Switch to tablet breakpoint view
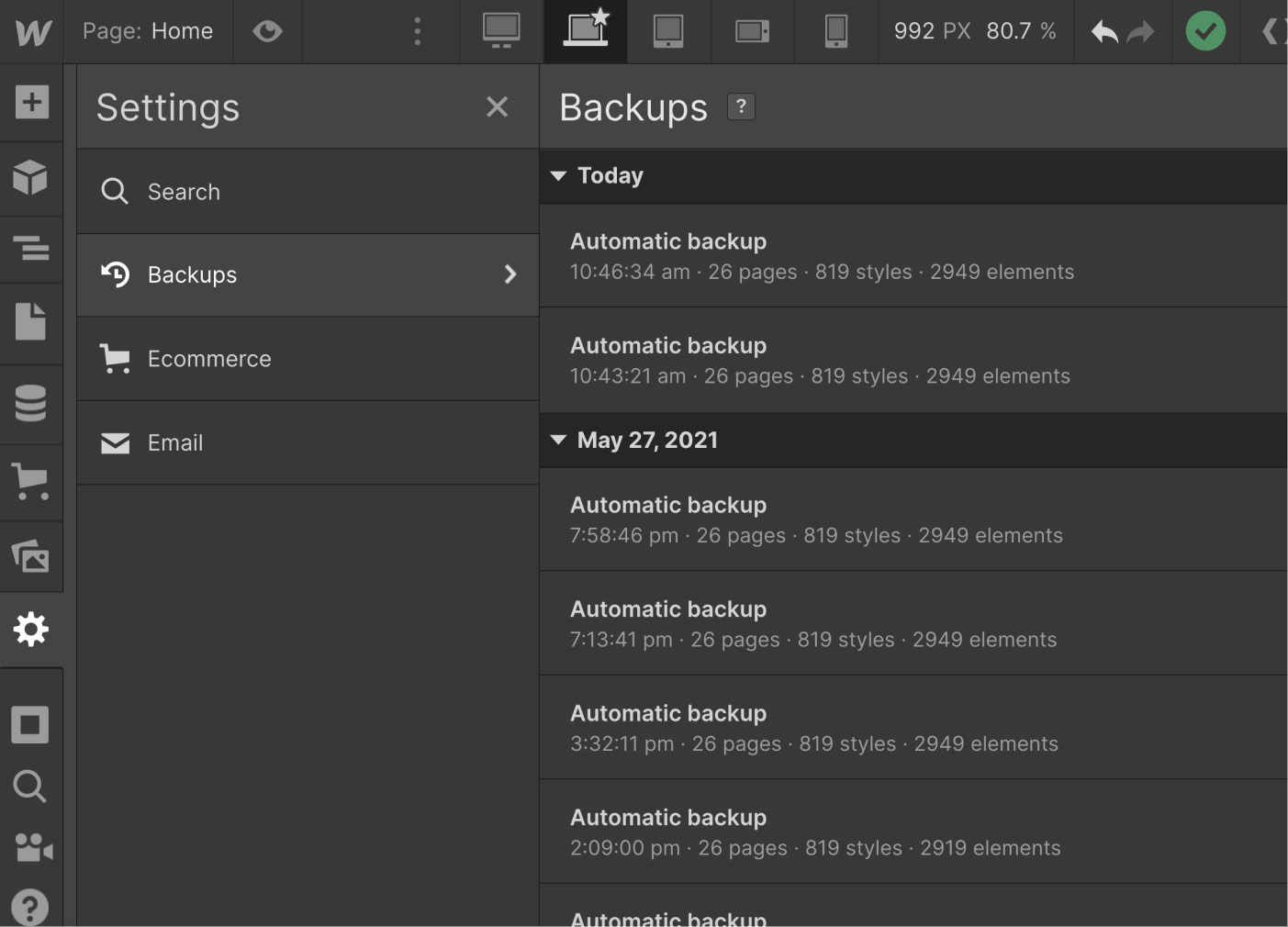The height and width of the screenshot is (927, 1288). [x=668, y=30]
